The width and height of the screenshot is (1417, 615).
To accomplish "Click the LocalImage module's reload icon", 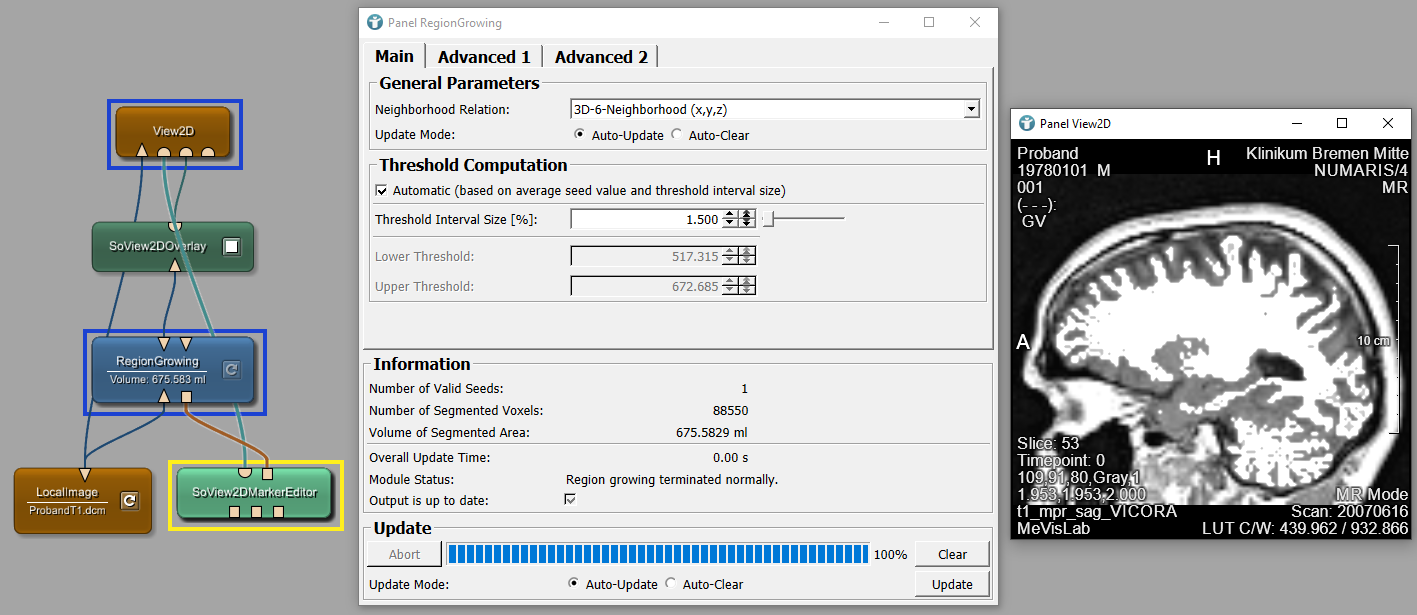I will point(128,500).
